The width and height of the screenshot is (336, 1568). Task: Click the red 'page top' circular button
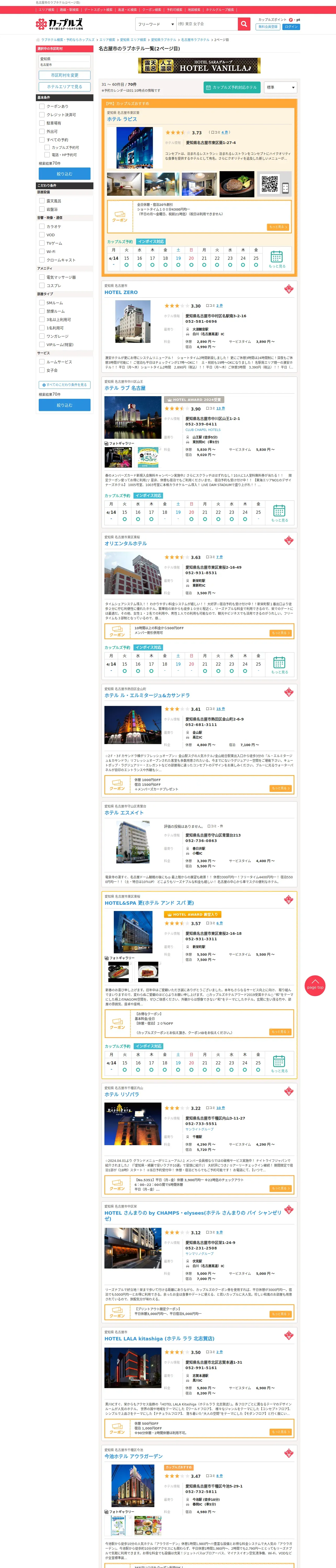coord(315,985)
